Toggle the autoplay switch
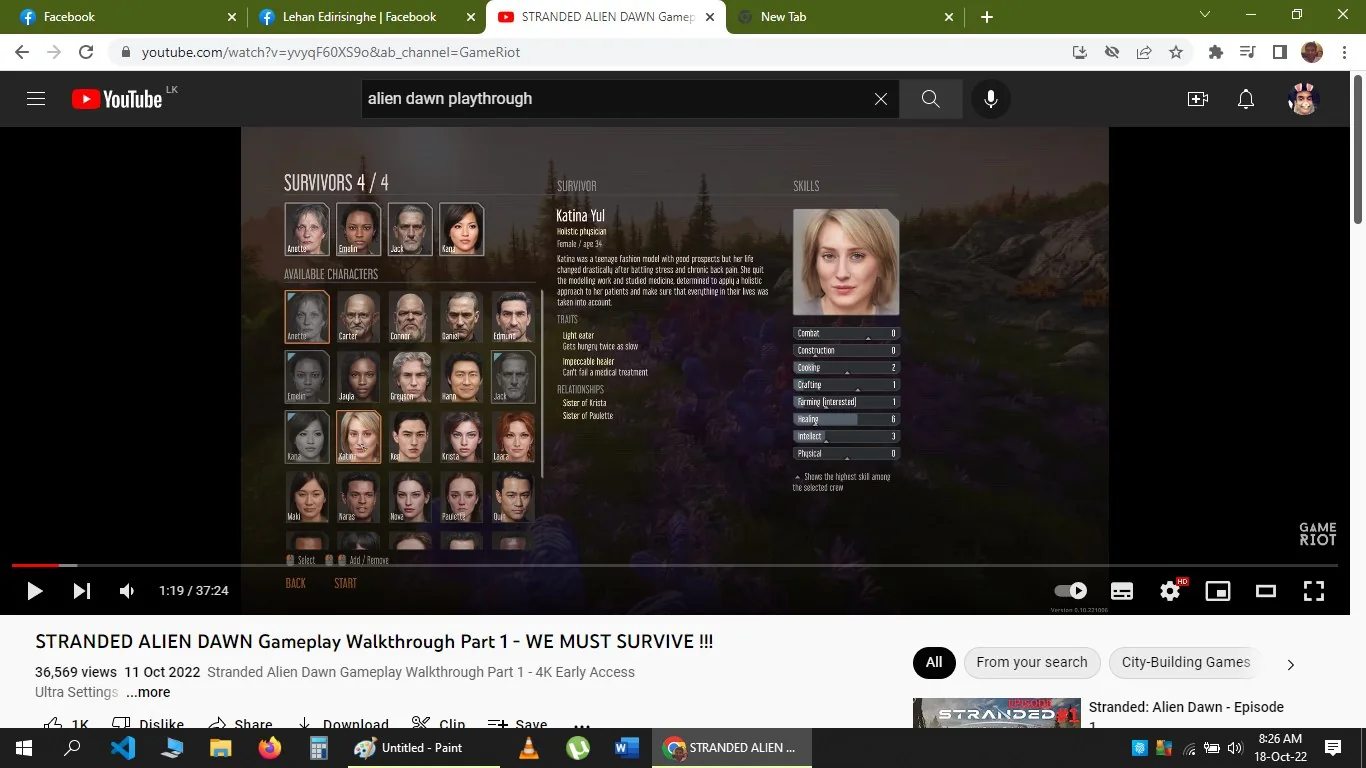 1071,590
